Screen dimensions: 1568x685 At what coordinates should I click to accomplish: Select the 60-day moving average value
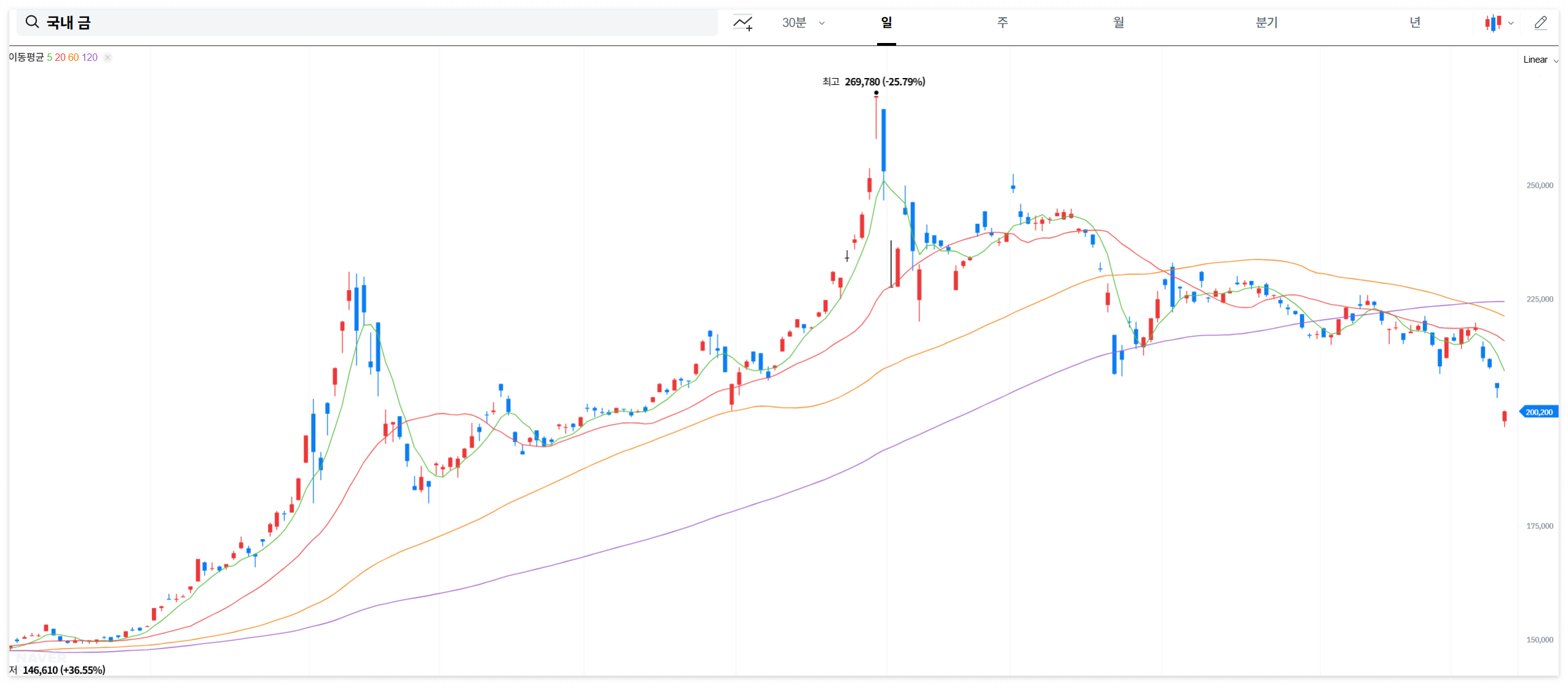(x=73, y=57)
